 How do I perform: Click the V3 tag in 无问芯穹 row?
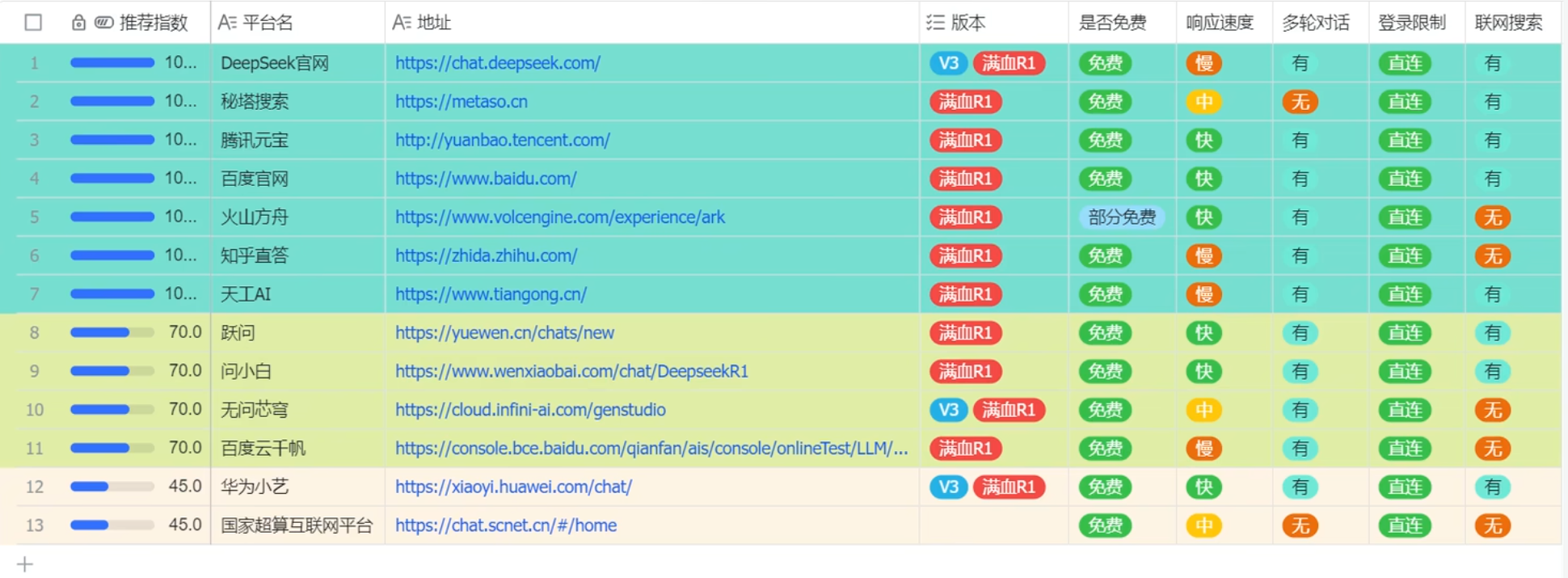(x=949, y=410)
